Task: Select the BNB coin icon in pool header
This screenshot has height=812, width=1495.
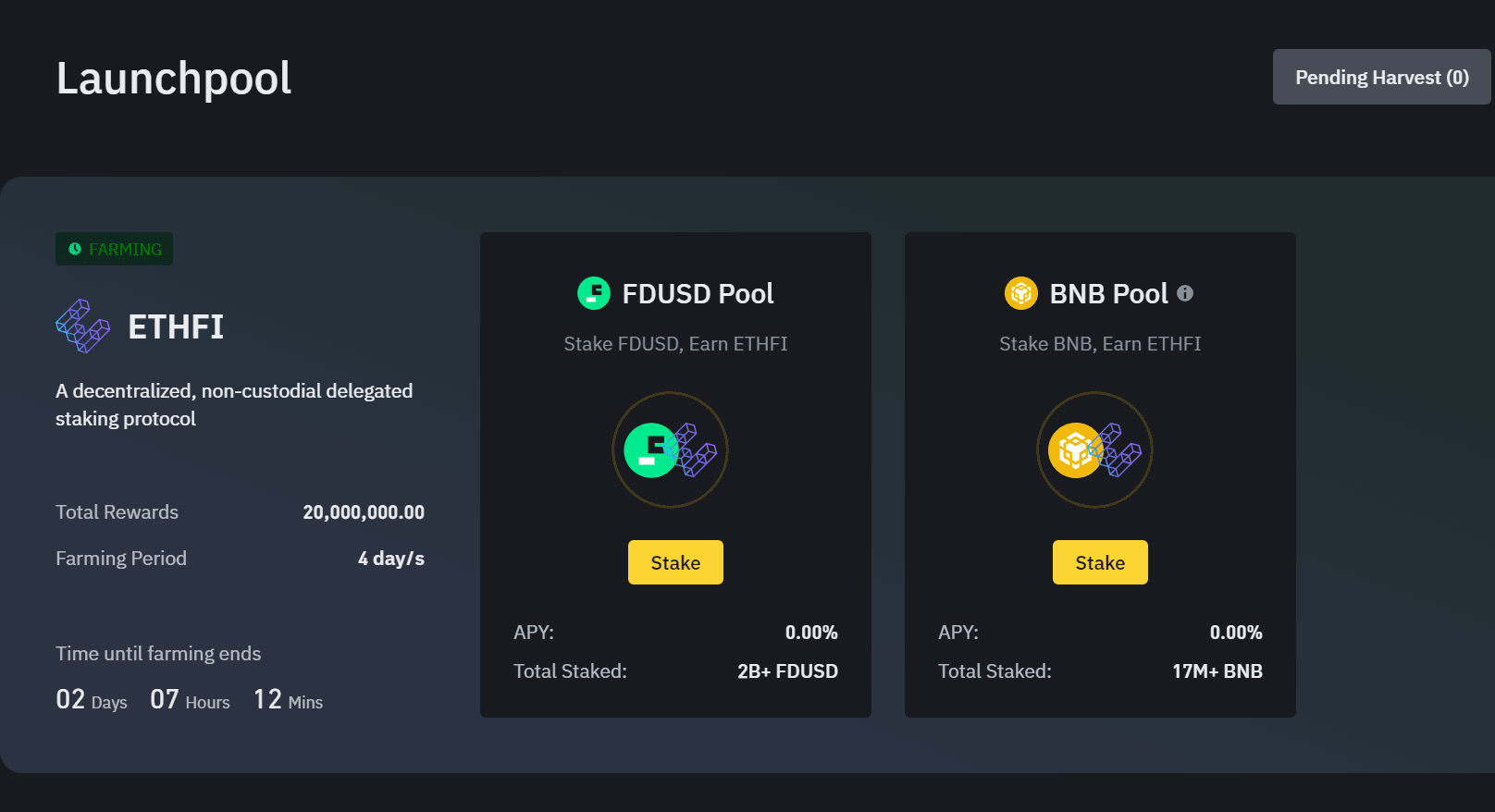Action: click(1019, 293)
